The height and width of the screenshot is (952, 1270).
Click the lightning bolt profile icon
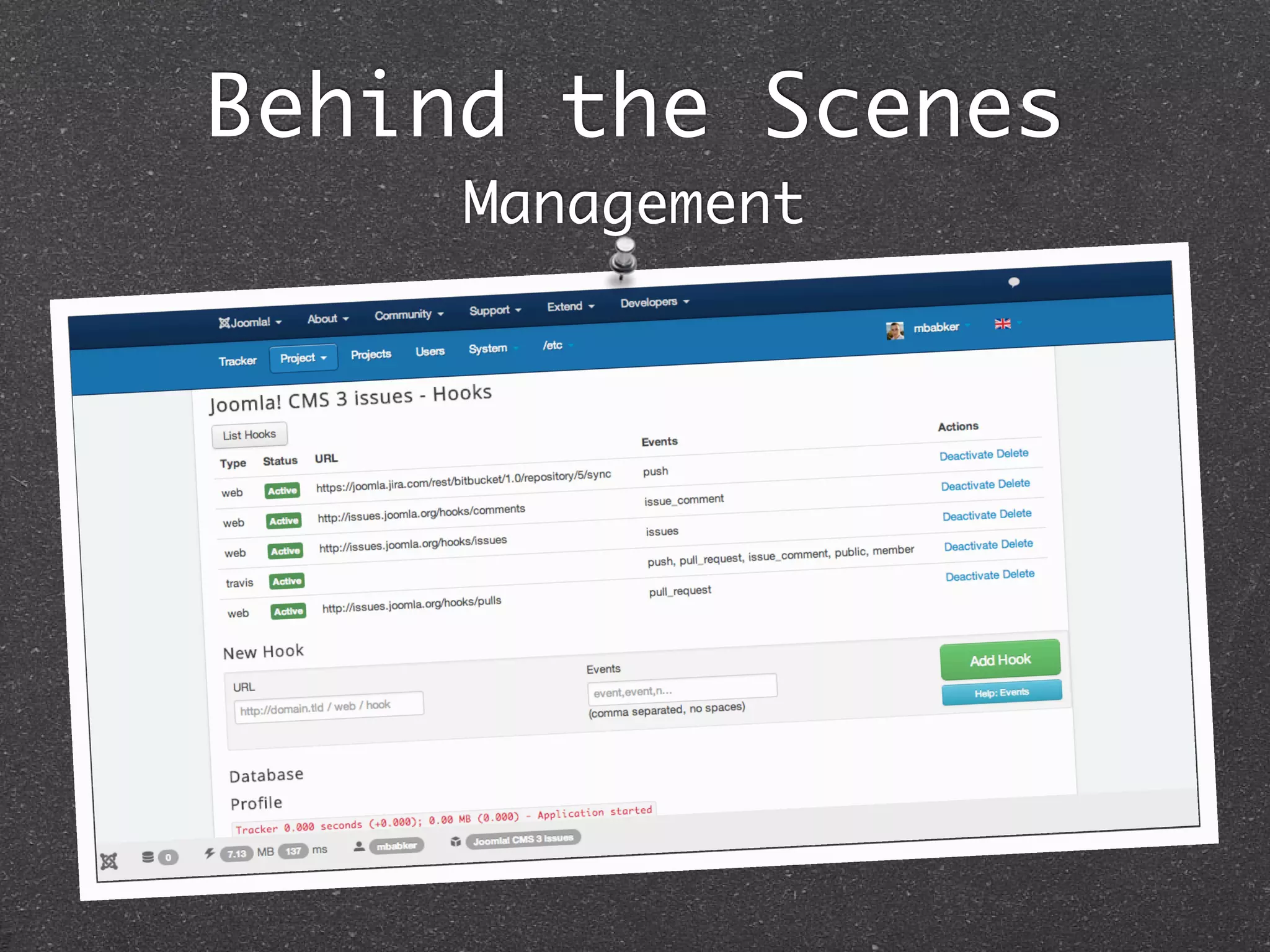pyautogui.click(x=210, y=853)
